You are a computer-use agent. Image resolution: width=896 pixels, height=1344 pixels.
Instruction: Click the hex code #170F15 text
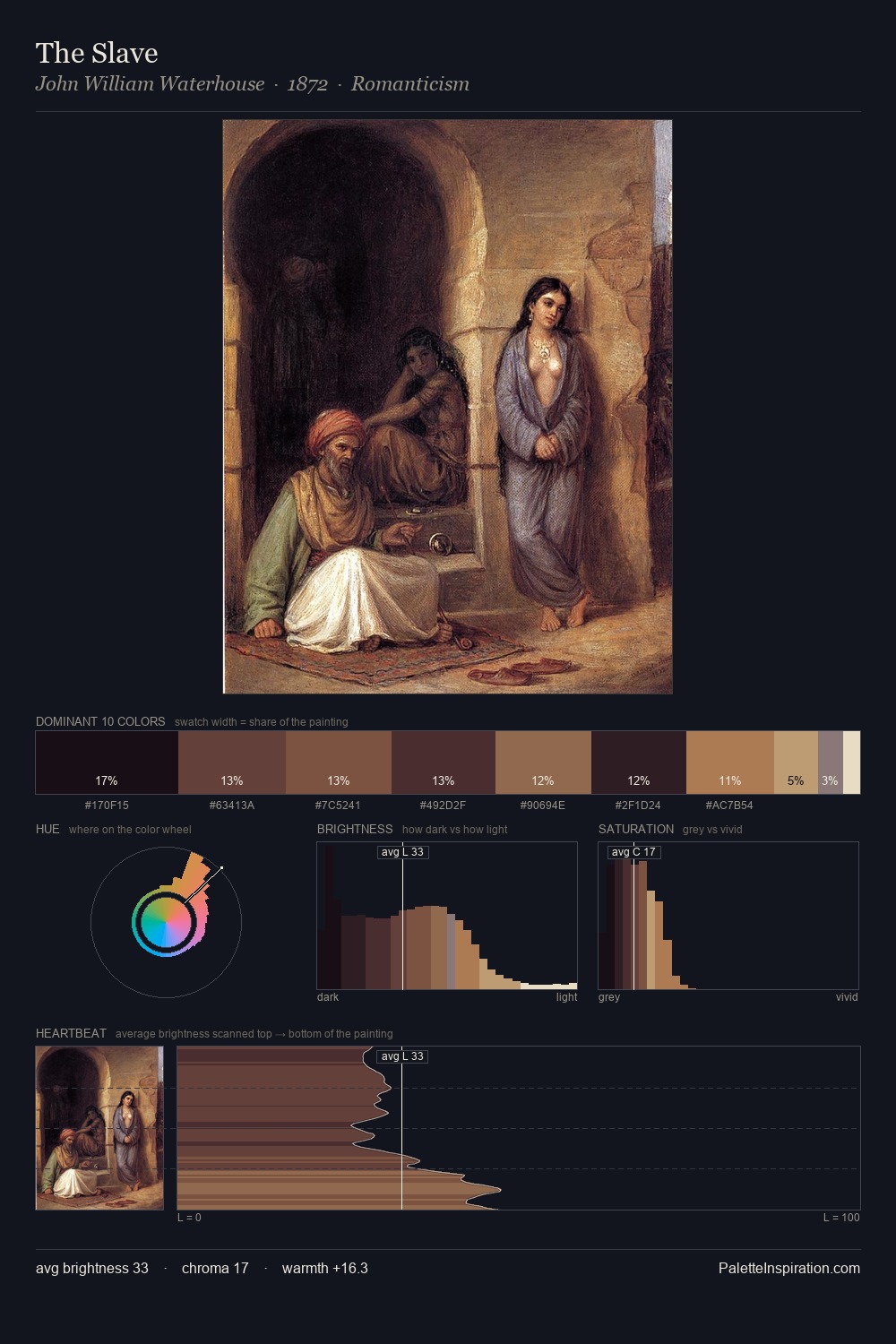pyautogui.click(x=107, y=806)
